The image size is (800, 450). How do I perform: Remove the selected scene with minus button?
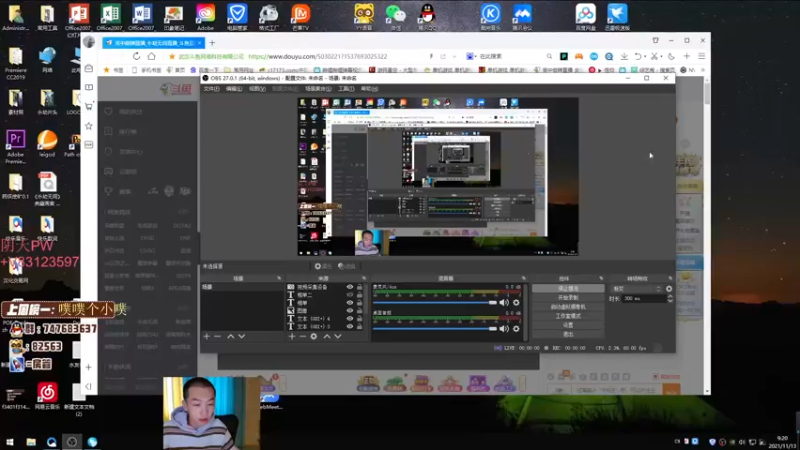pos(218,336)
